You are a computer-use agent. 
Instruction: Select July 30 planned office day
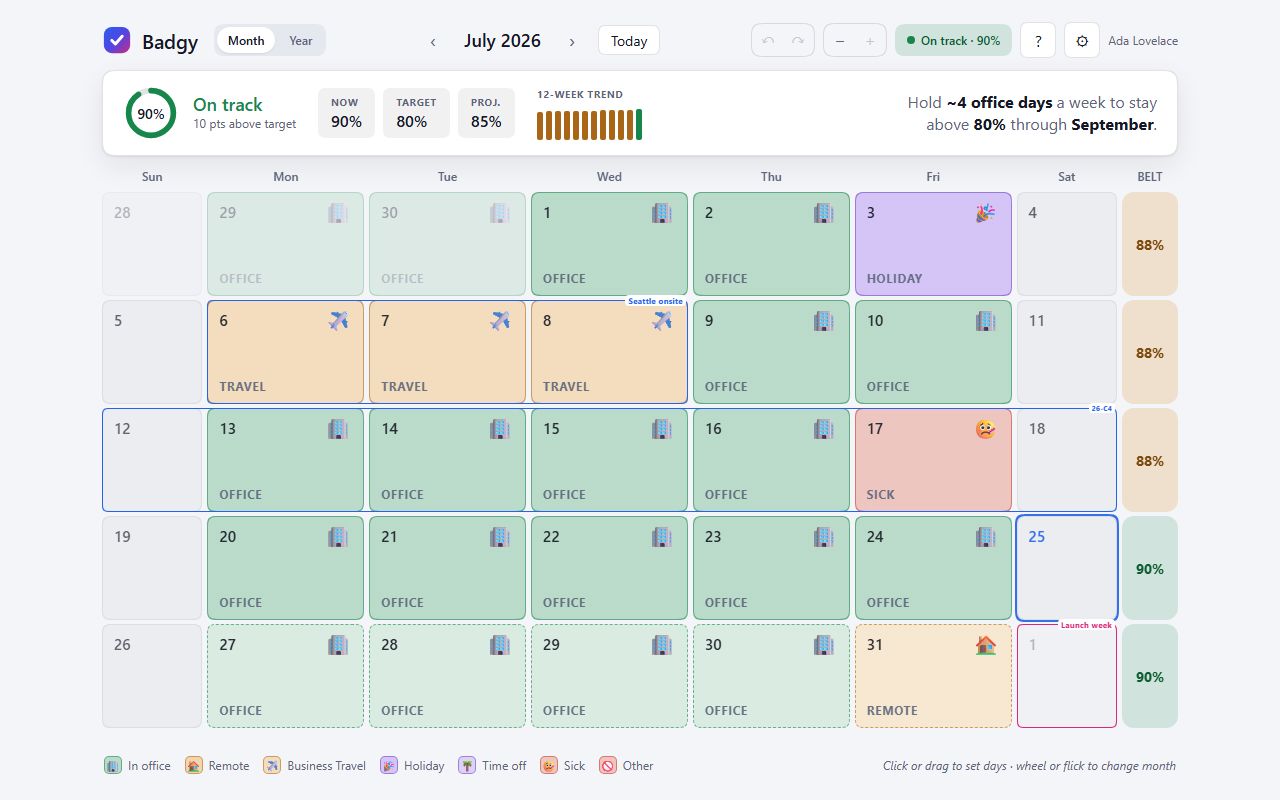point(771,676)
